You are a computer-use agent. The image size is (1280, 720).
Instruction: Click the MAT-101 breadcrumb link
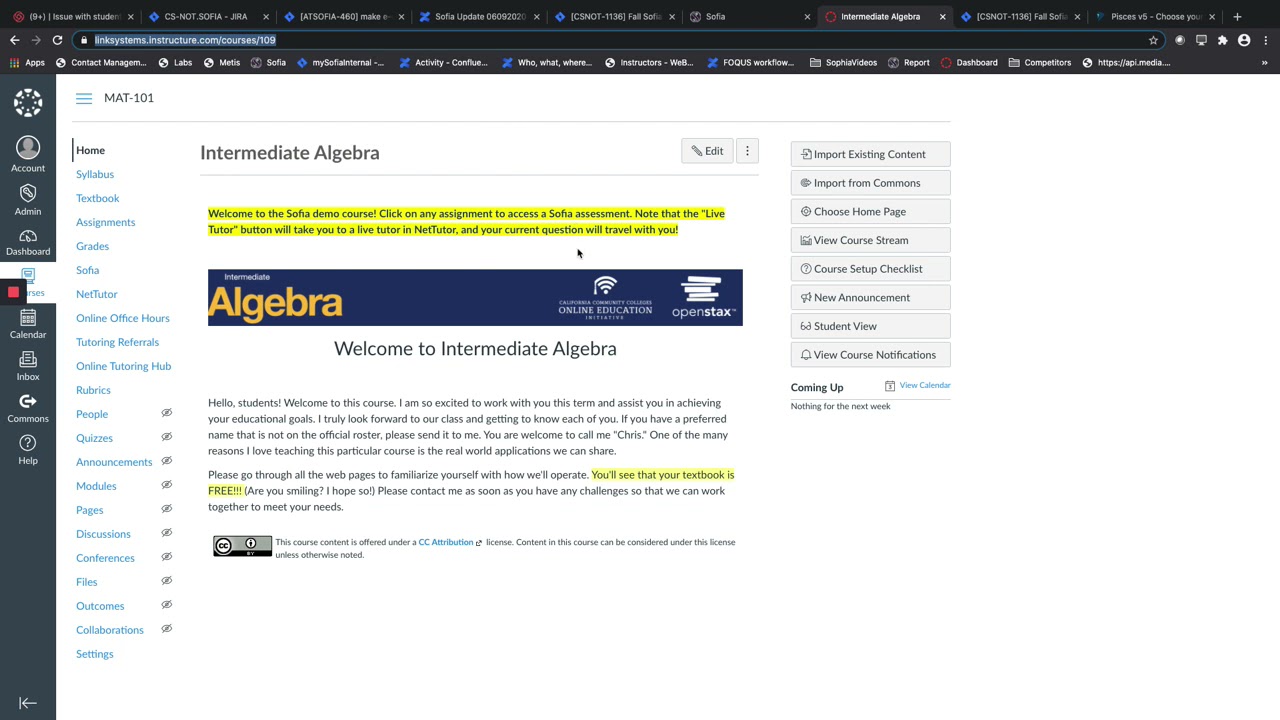(x=129, y=98)
